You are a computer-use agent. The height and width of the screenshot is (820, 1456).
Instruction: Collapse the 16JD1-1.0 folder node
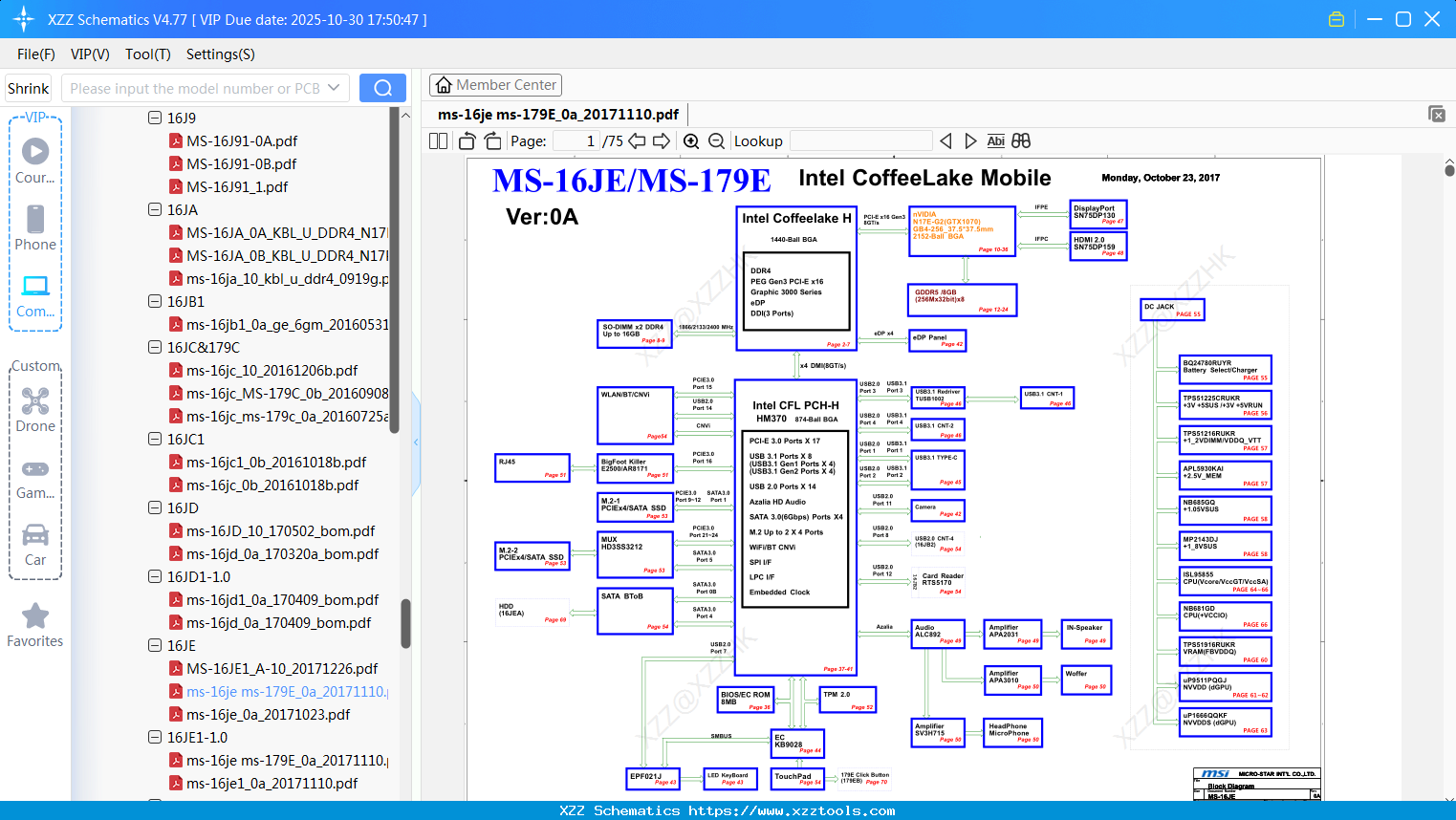pyautogui.click(x=155, y=576)
